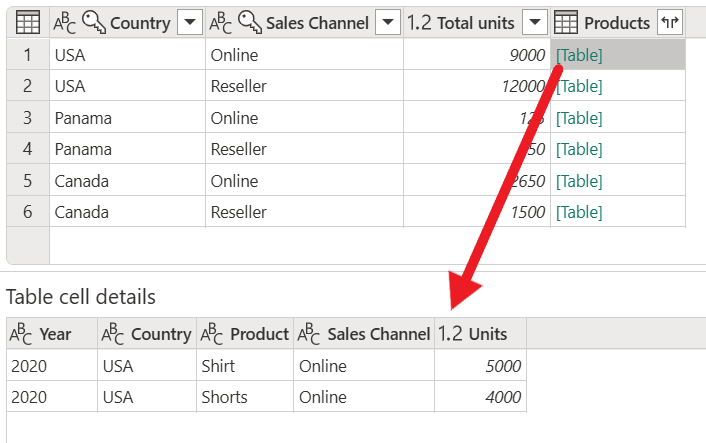
Task: Click the USA cell in row 2
Action: tap(127, 86)
